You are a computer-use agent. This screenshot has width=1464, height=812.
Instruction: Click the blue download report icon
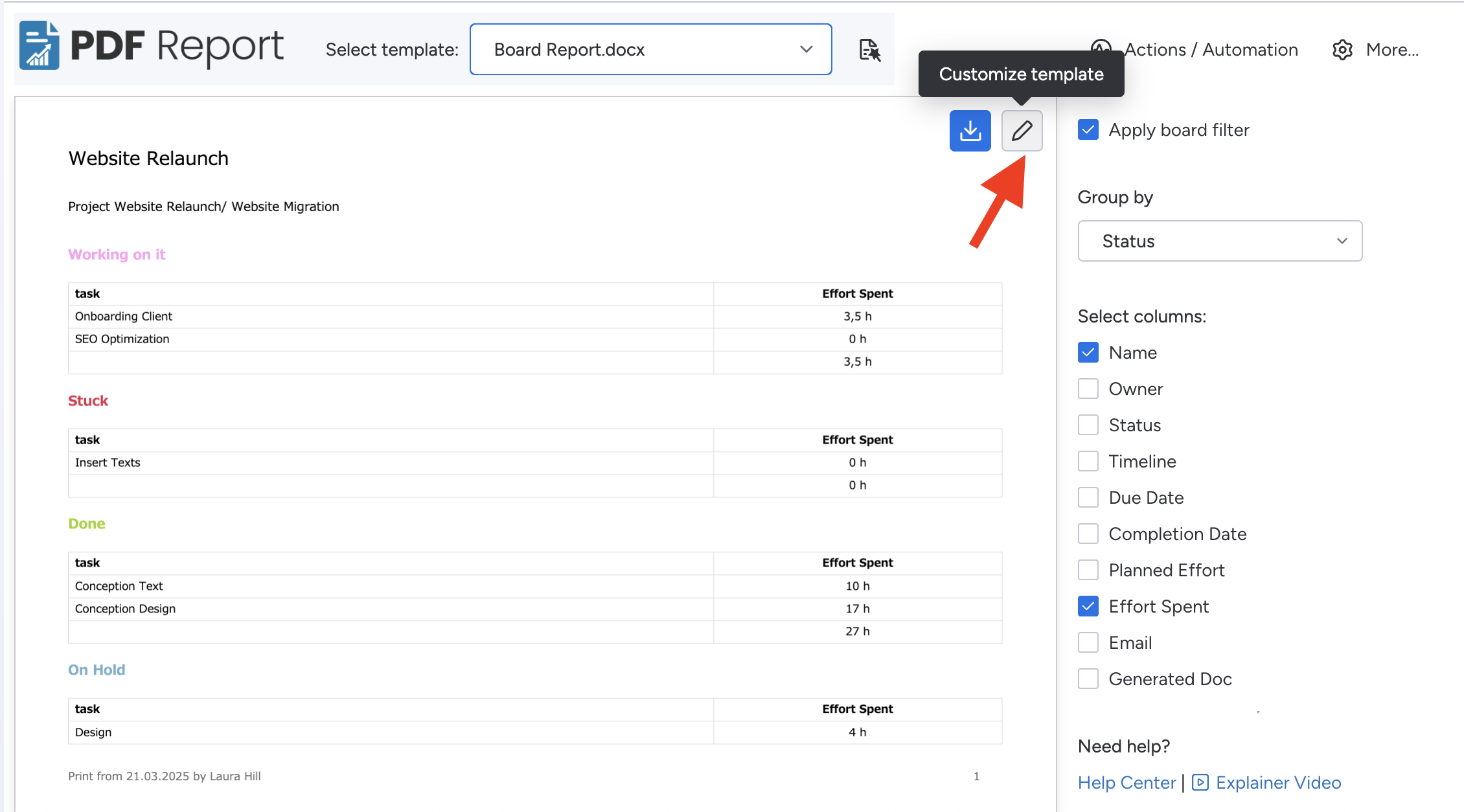click(970, 131)
